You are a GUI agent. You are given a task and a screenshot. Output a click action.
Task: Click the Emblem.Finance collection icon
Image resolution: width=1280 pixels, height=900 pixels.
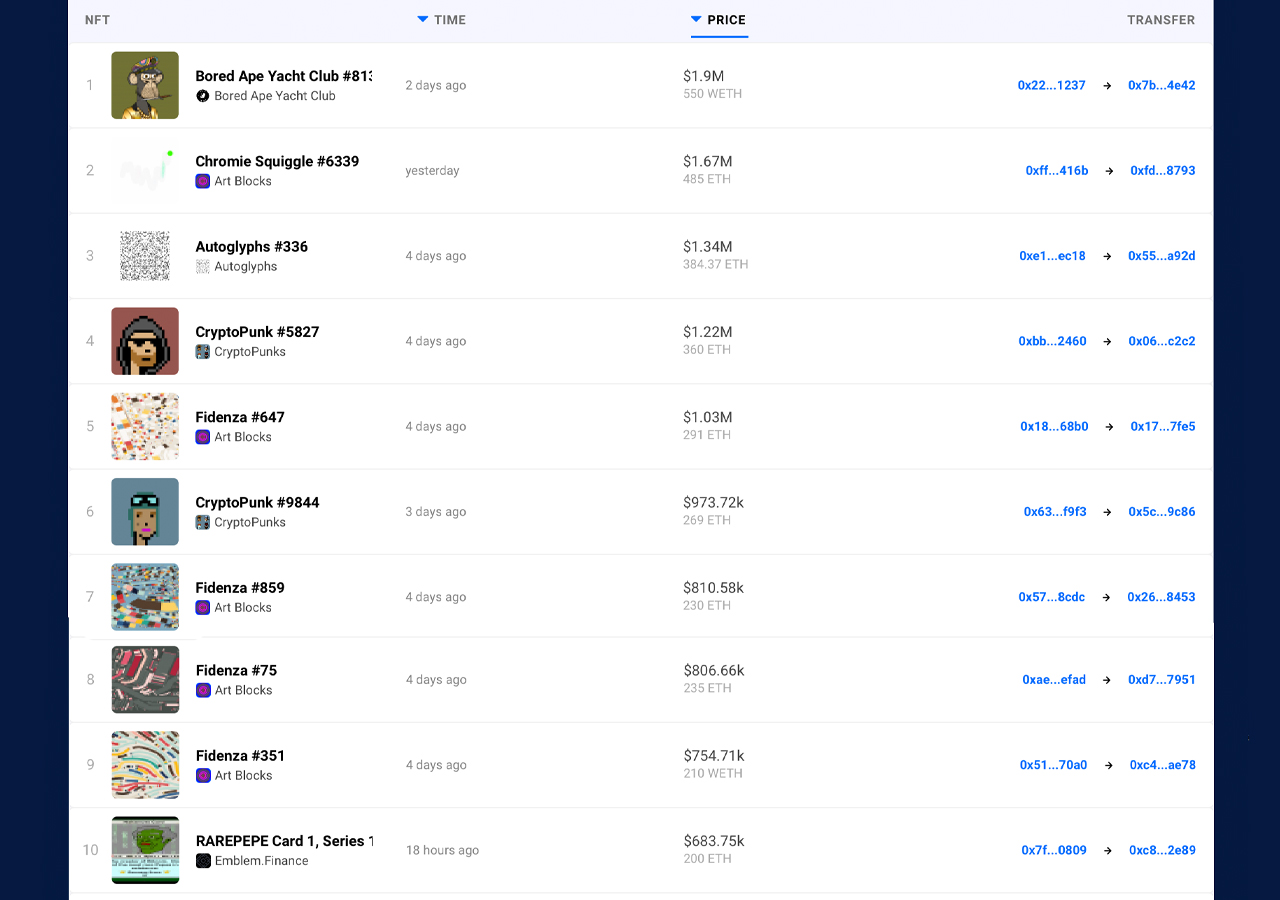pos(203,861)
